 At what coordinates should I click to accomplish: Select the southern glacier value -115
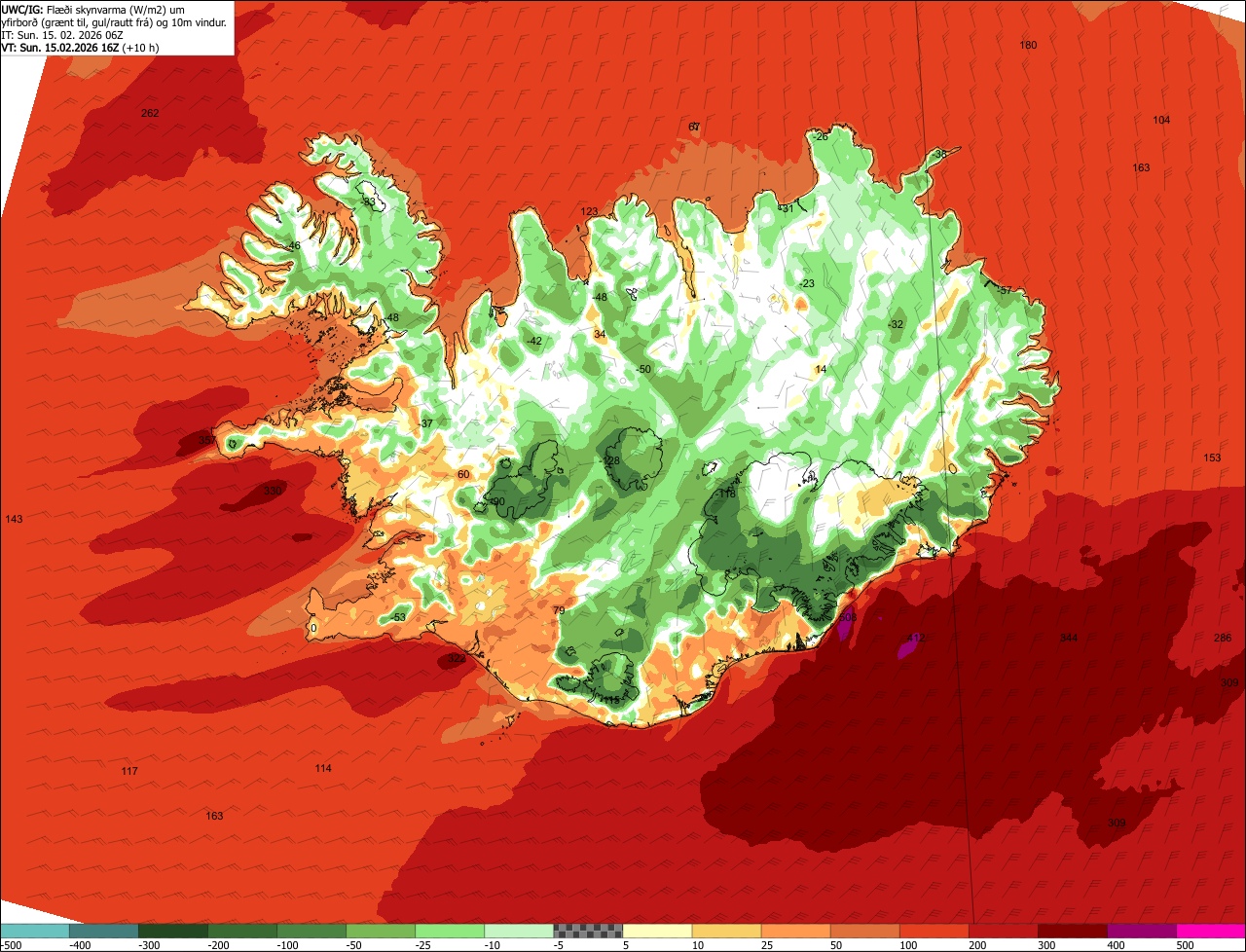[x=609, y=700]
